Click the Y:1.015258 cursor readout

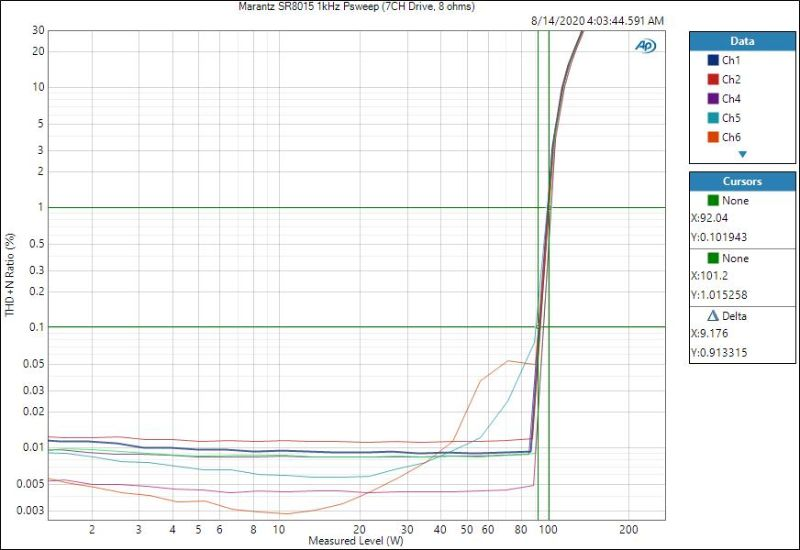coord(725,294)
